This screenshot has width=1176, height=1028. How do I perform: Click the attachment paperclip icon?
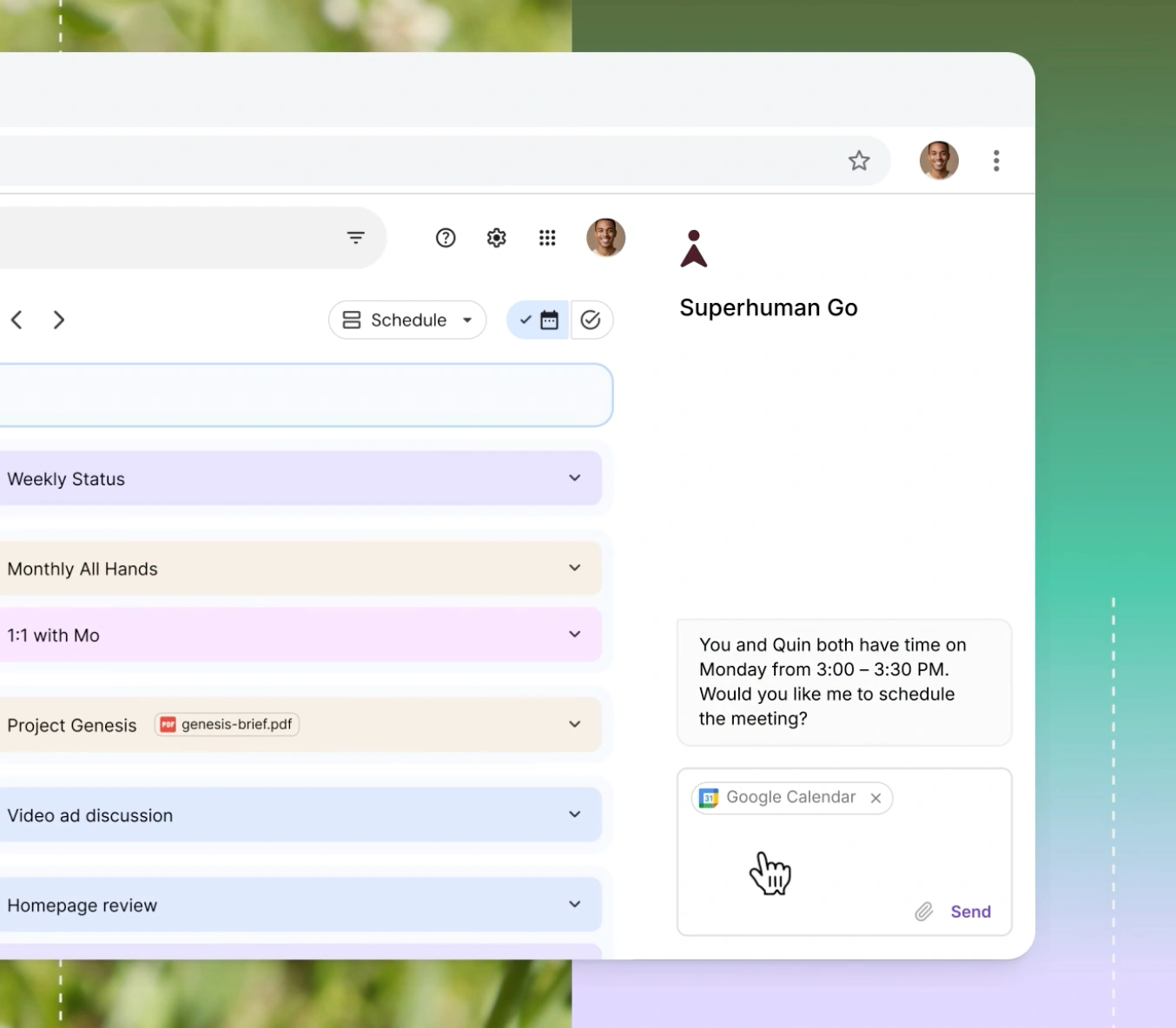click(x=923, y=912)
